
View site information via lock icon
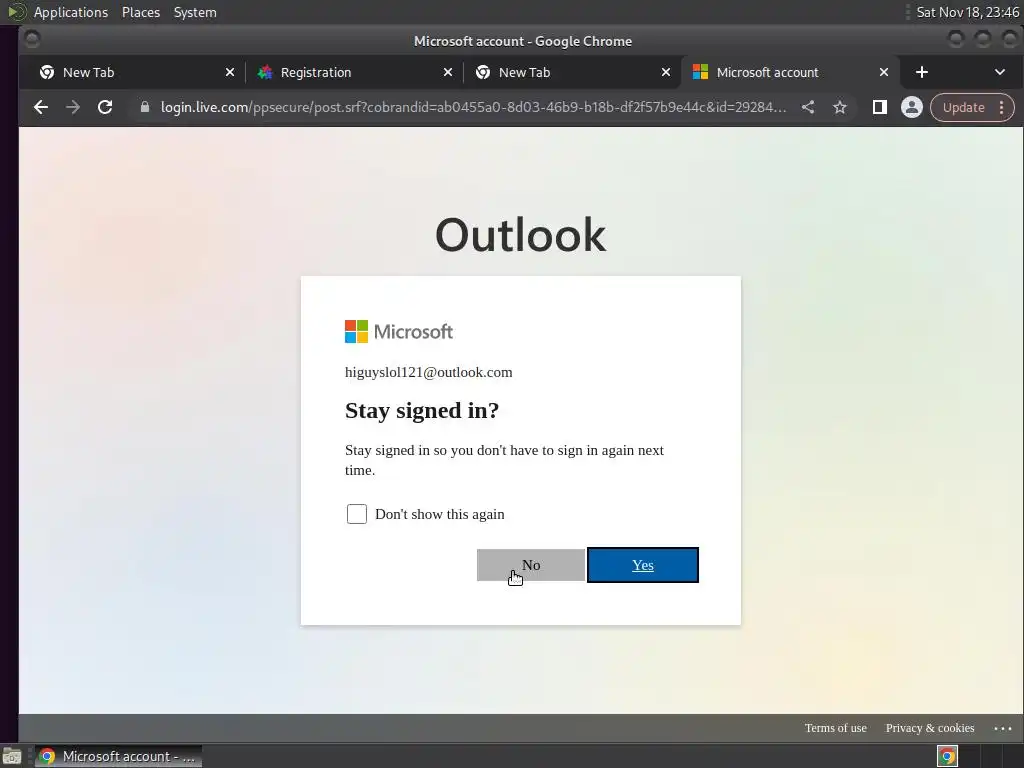145,107
